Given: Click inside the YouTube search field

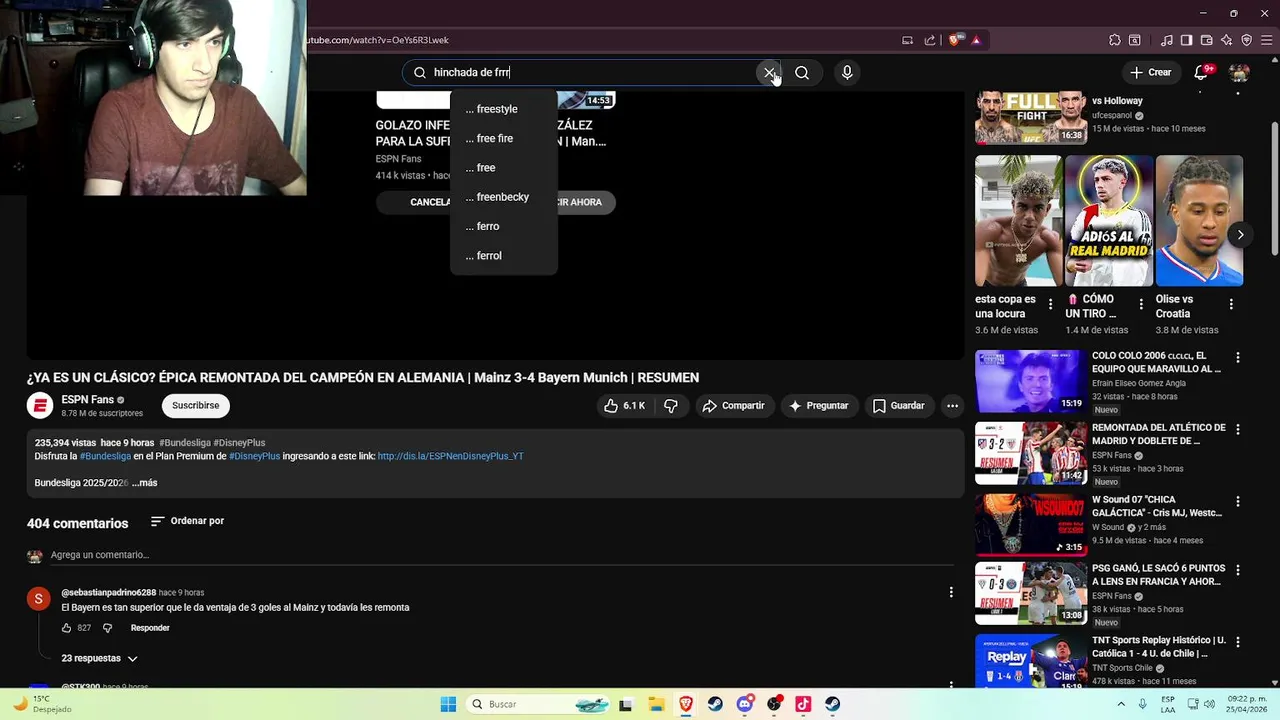Looking at the screenshot, I should click(592, 72).
